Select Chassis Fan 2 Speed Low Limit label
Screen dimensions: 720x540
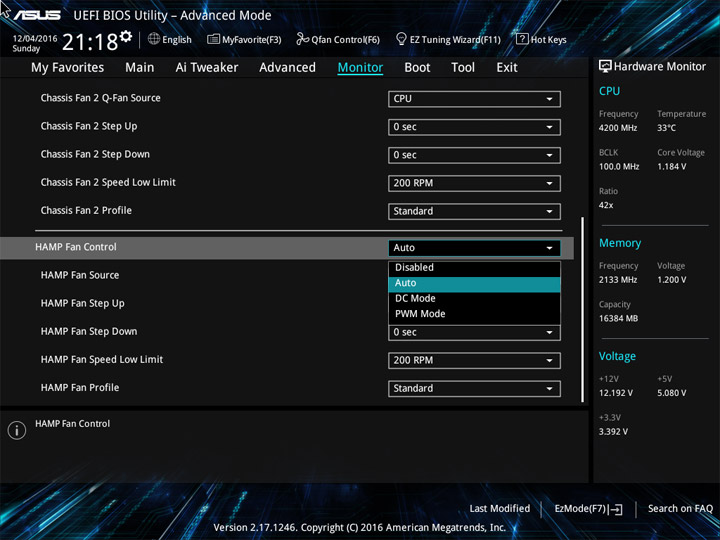coord(108,182)
